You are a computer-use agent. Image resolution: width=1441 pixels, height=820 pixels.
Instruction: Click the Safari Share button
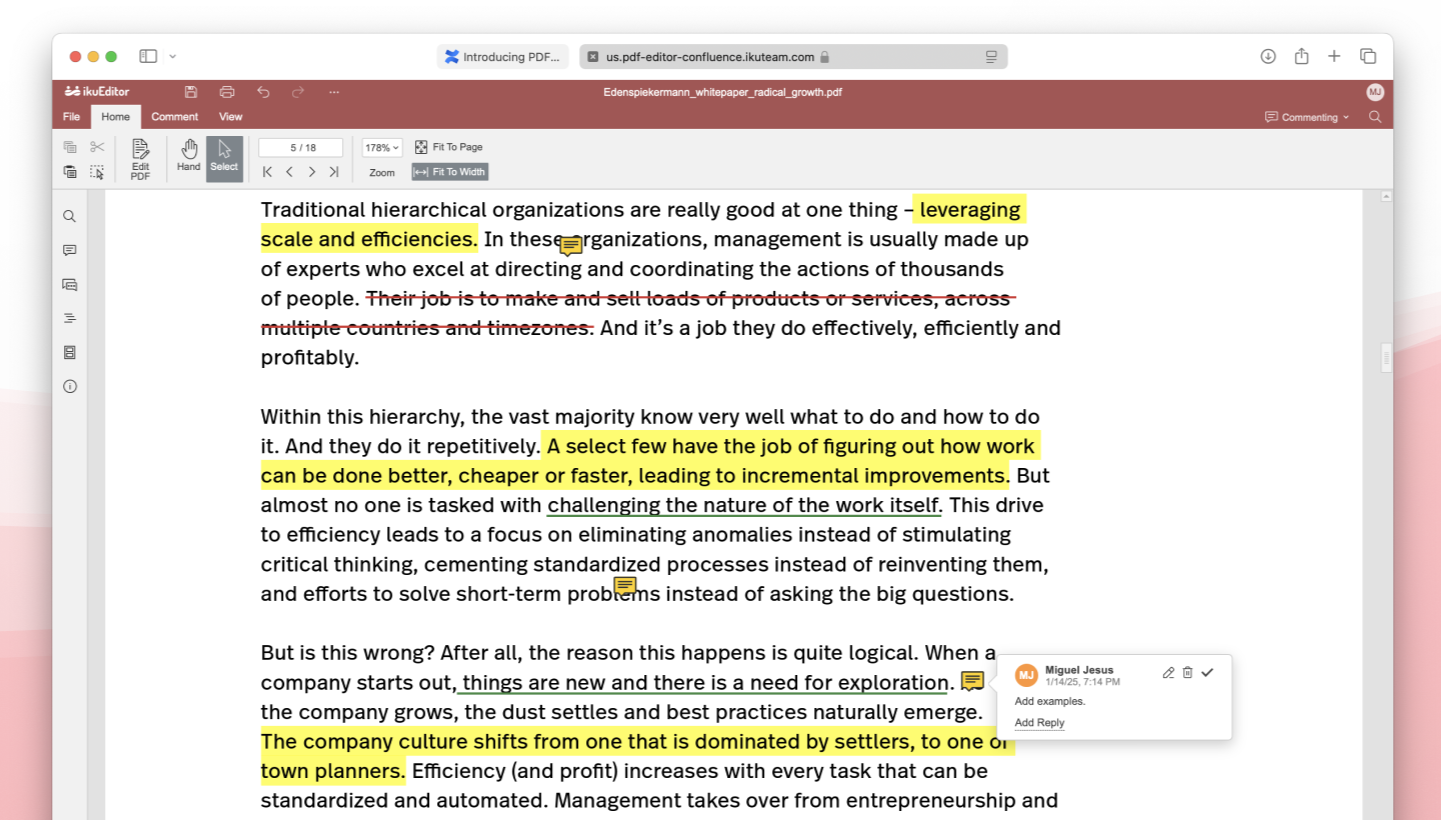click(x=1301, y=57)
